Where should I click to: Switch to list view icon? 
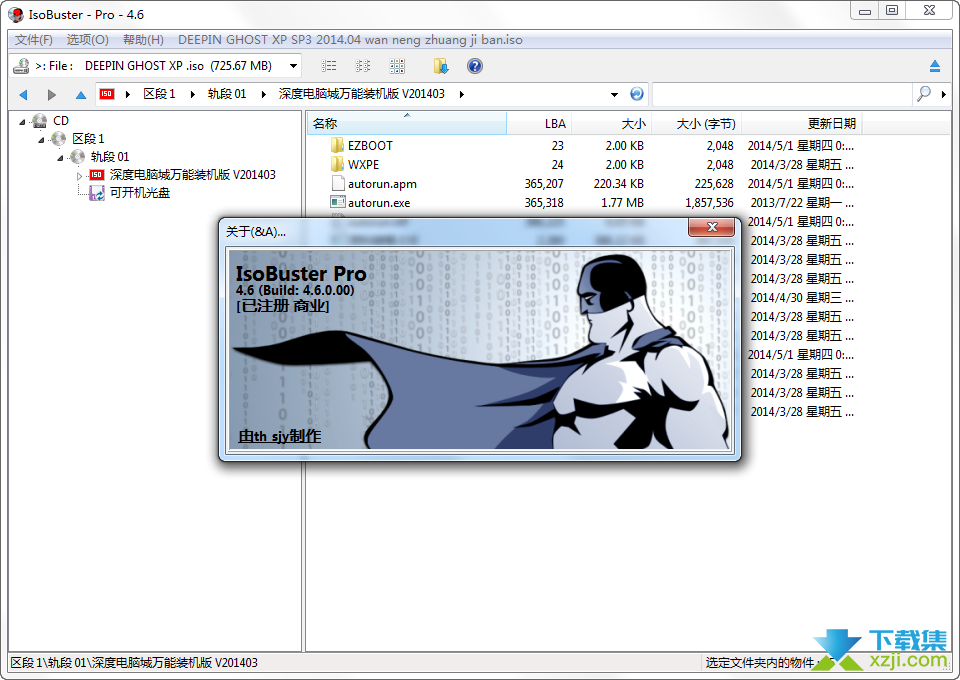coord(329,66)
